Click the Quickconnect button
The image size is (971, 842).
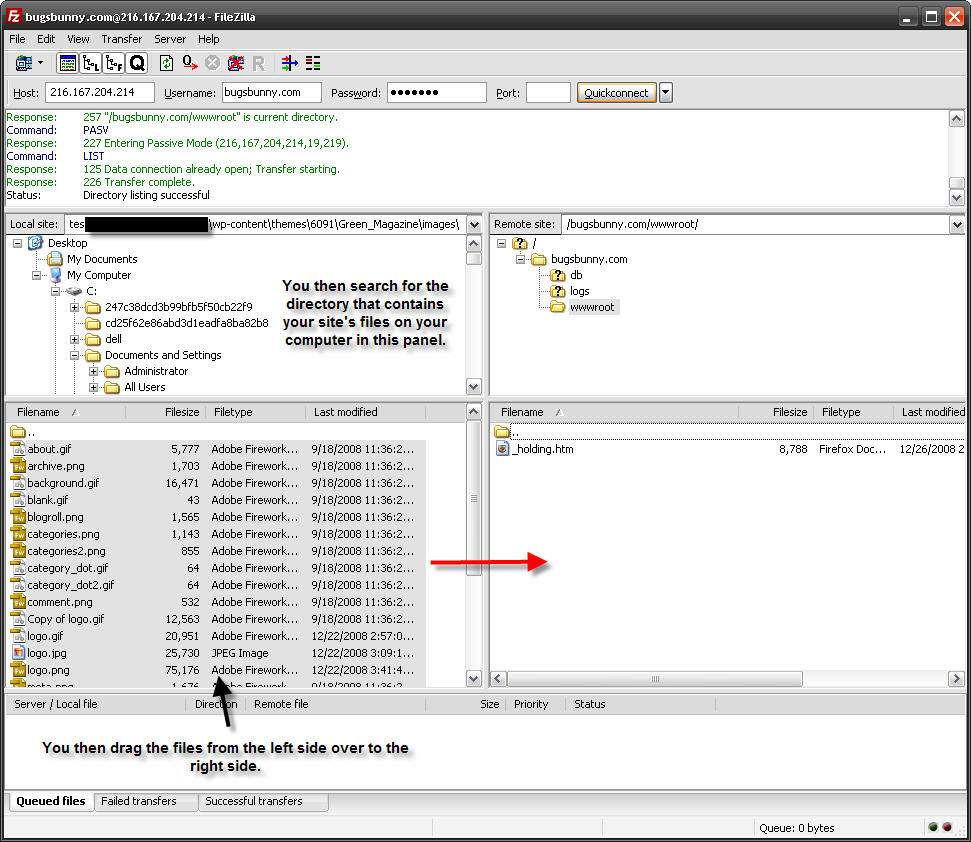click(616, 93)
